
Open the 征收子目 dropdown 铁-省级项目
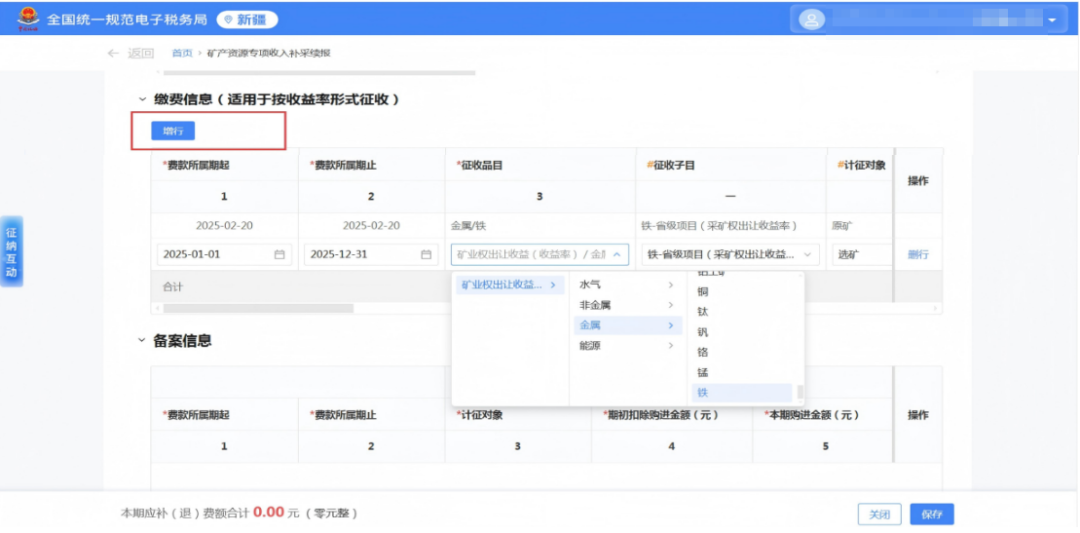pyautogui.click(x=731, y=255)
